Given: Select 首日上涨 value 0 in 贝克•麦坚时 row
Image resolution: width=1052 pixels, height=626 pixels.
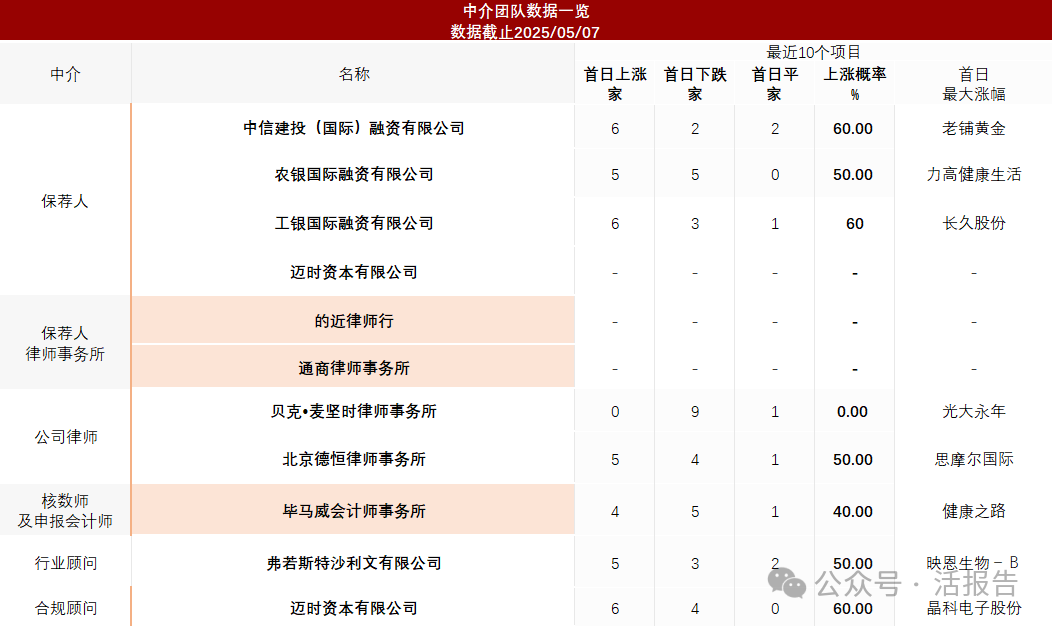Looking at the screenshot, I should pos(615,412).
